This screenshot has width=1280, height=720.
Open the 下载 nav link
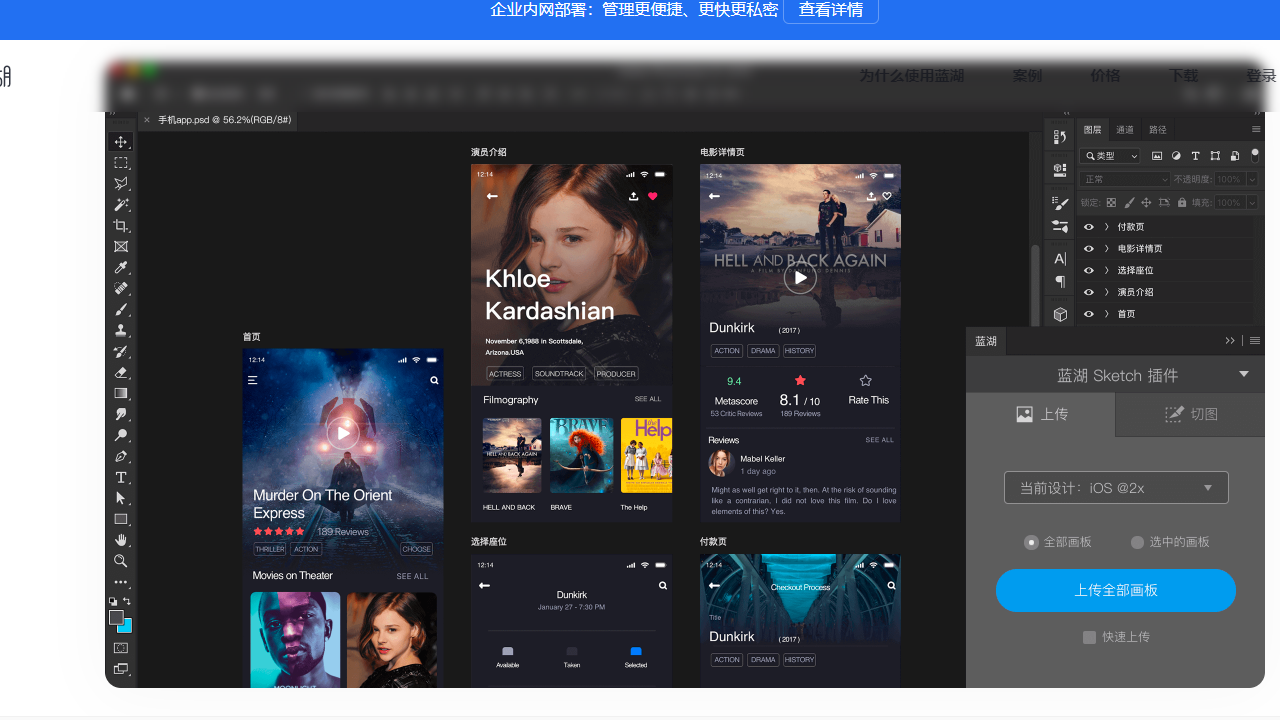click(x=1183, y=76)
